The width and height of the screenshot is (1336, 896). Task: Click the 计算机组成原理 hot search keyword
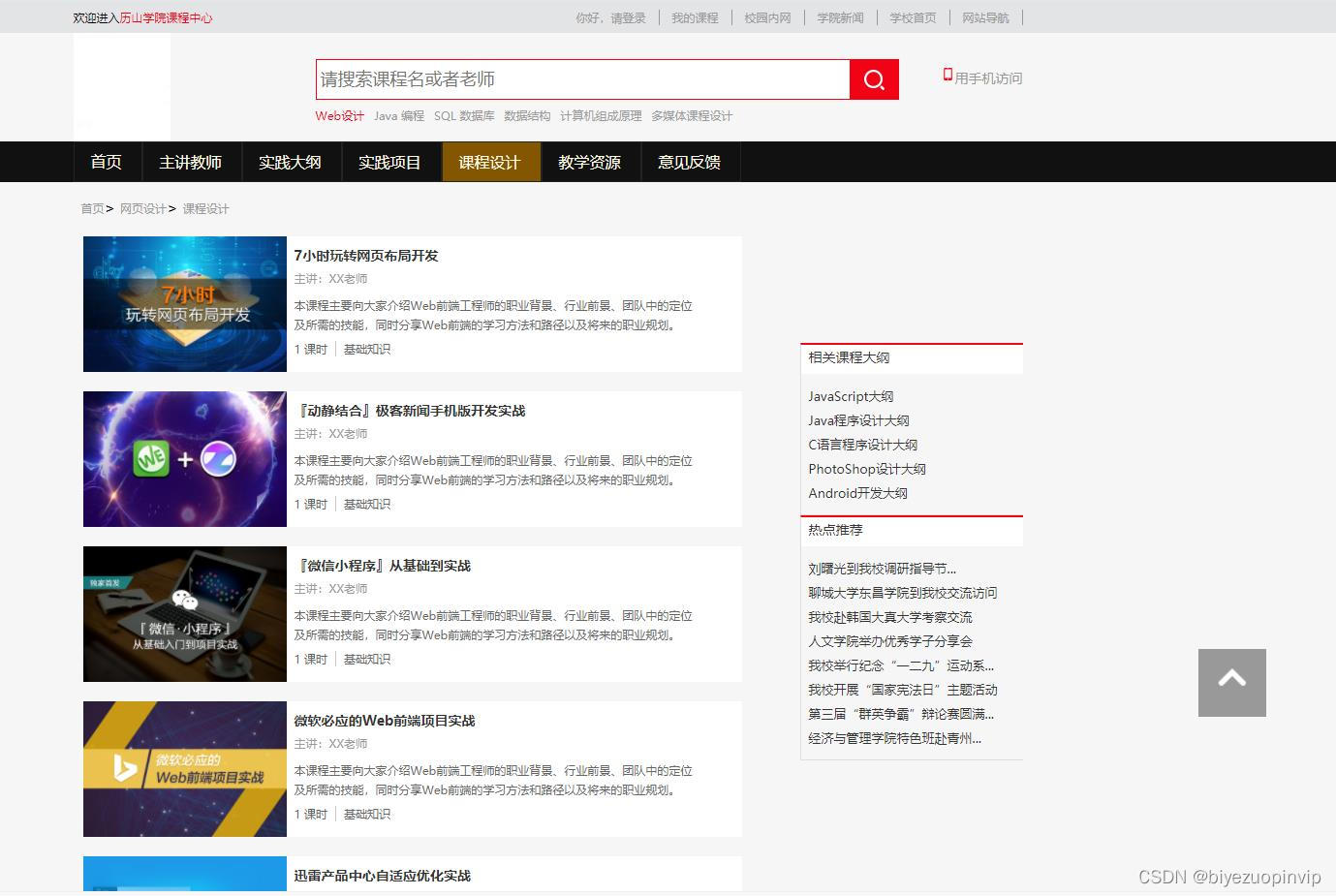point(601,115)
